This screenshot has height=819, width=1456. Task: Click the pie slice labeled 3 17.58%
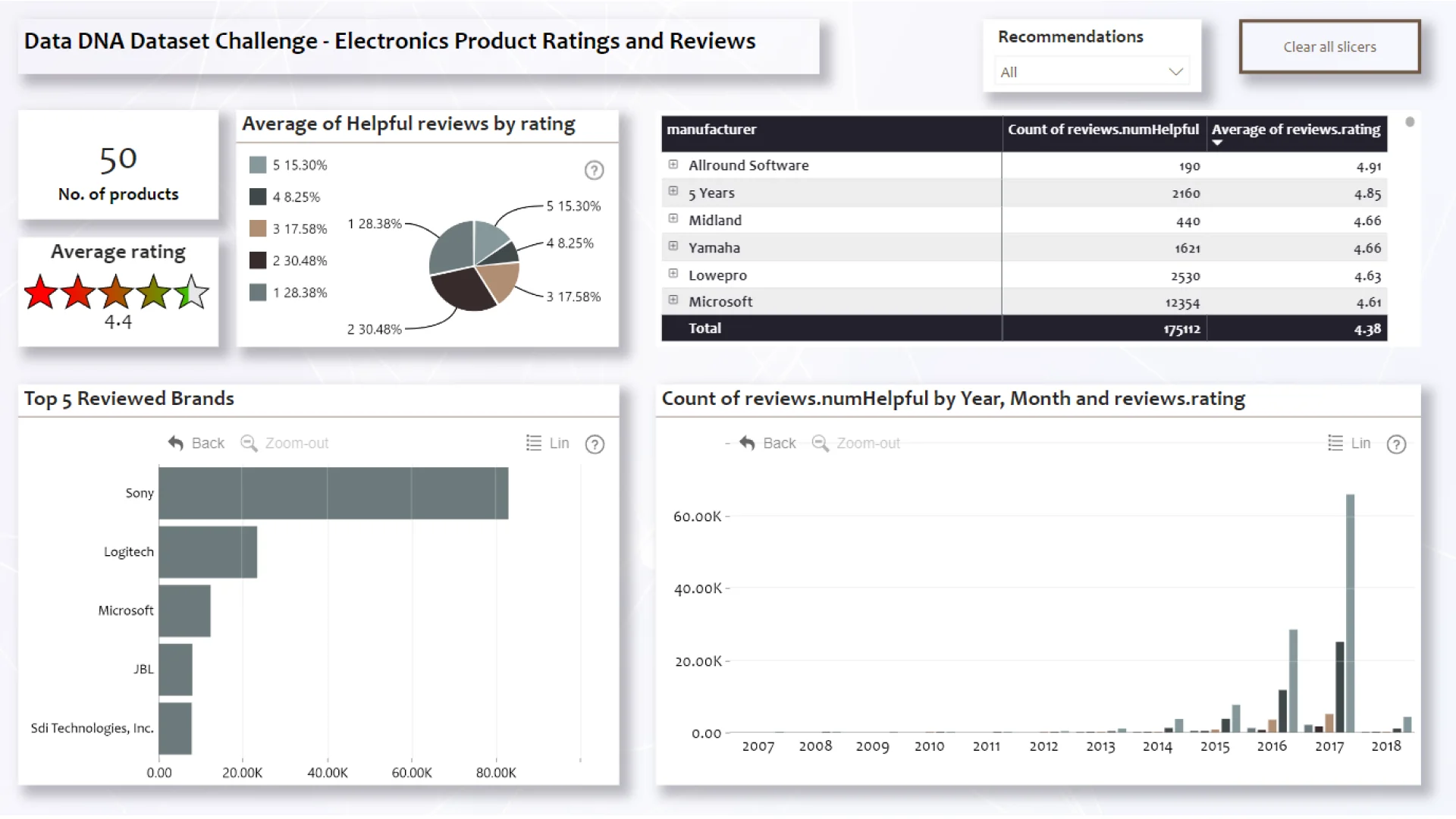coord(500,281)
